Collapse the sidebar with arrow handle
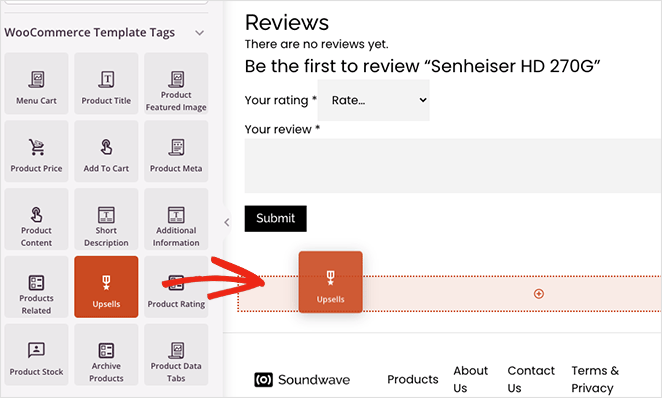The height and width of the screenshot is (398, 662). pos(227,222)
